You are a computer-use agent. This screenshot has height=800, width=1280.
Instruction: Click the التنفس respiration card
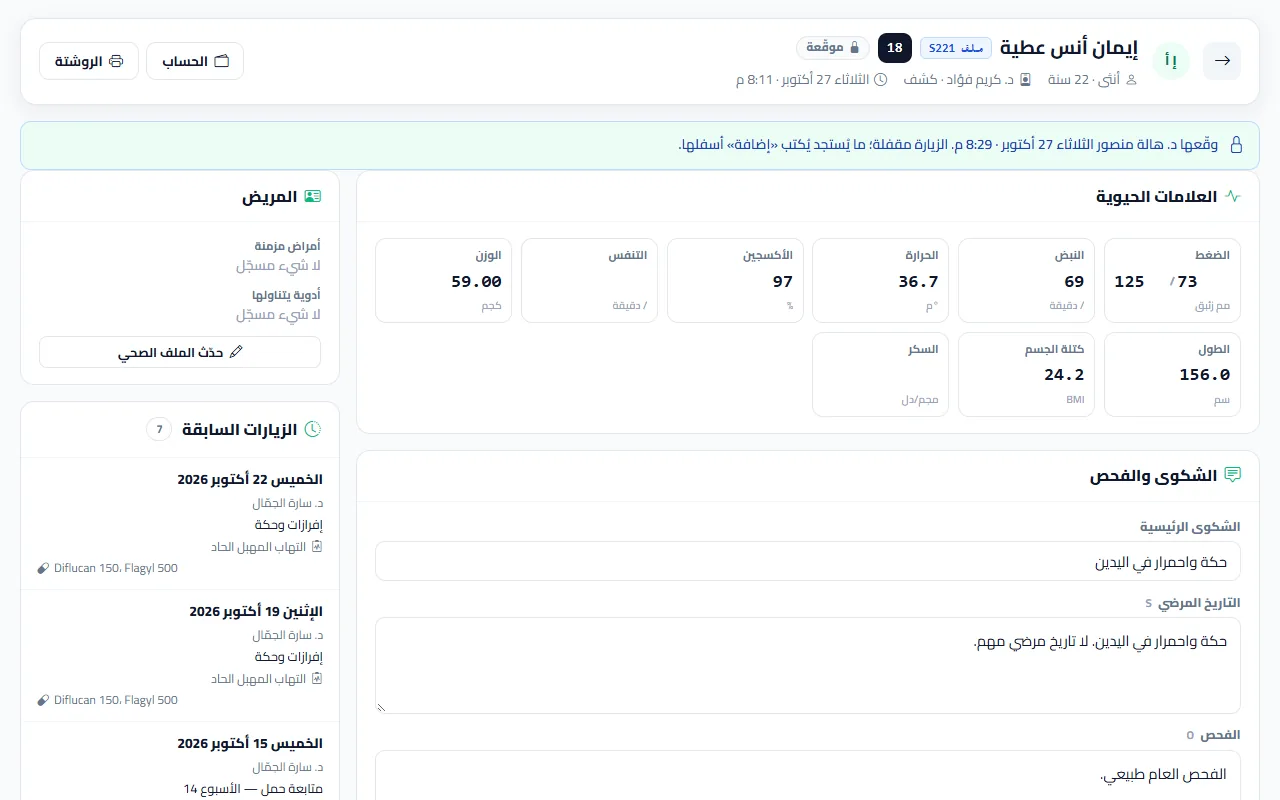[589, 281]
